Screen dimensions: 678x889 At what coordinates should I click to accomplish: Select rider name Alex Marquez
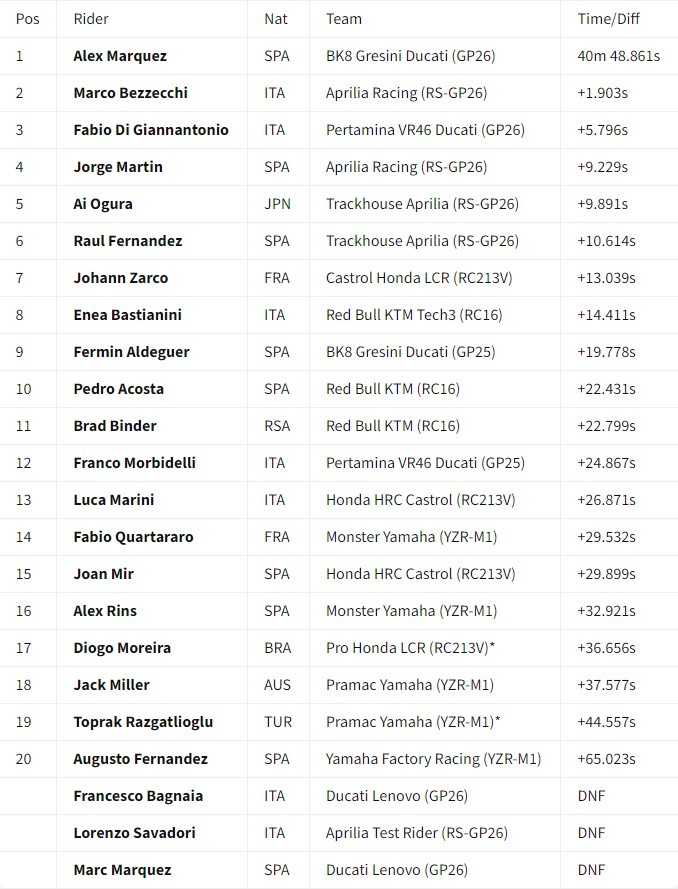coord(120,56)
